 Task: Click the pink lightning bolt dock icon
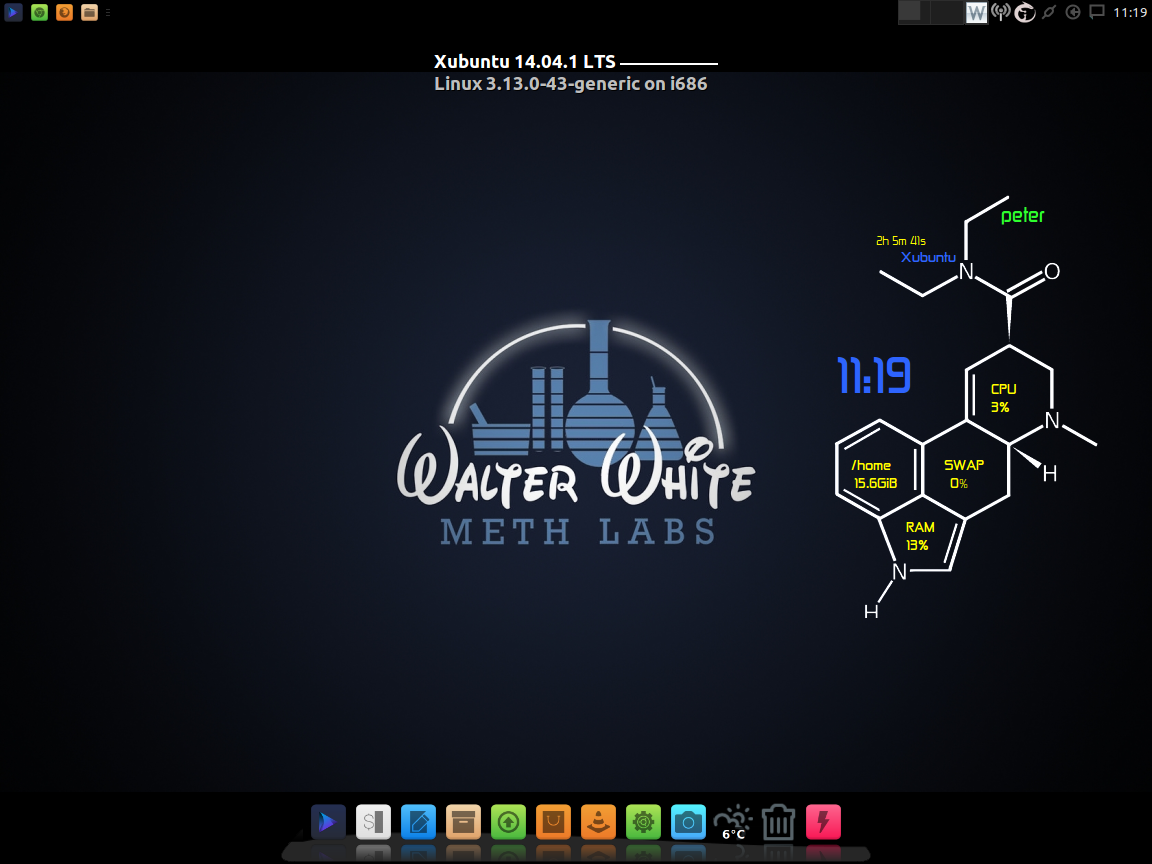click(823, 822)
